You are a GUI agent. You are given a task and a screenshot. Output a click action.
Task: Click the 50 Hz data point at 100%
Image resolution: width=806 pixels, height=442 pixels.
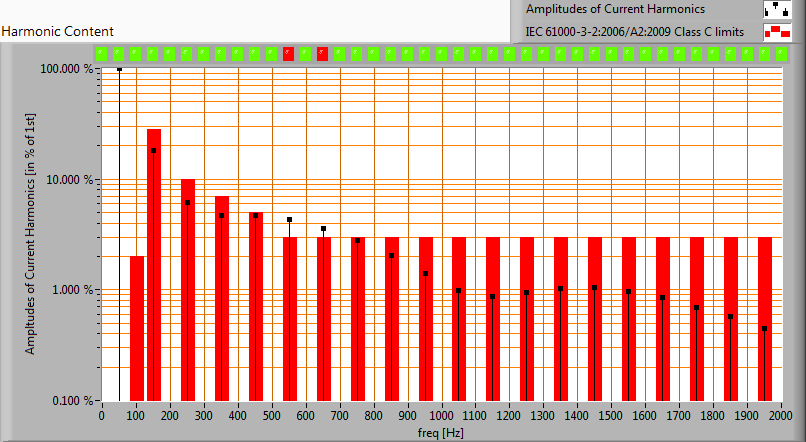119,69
